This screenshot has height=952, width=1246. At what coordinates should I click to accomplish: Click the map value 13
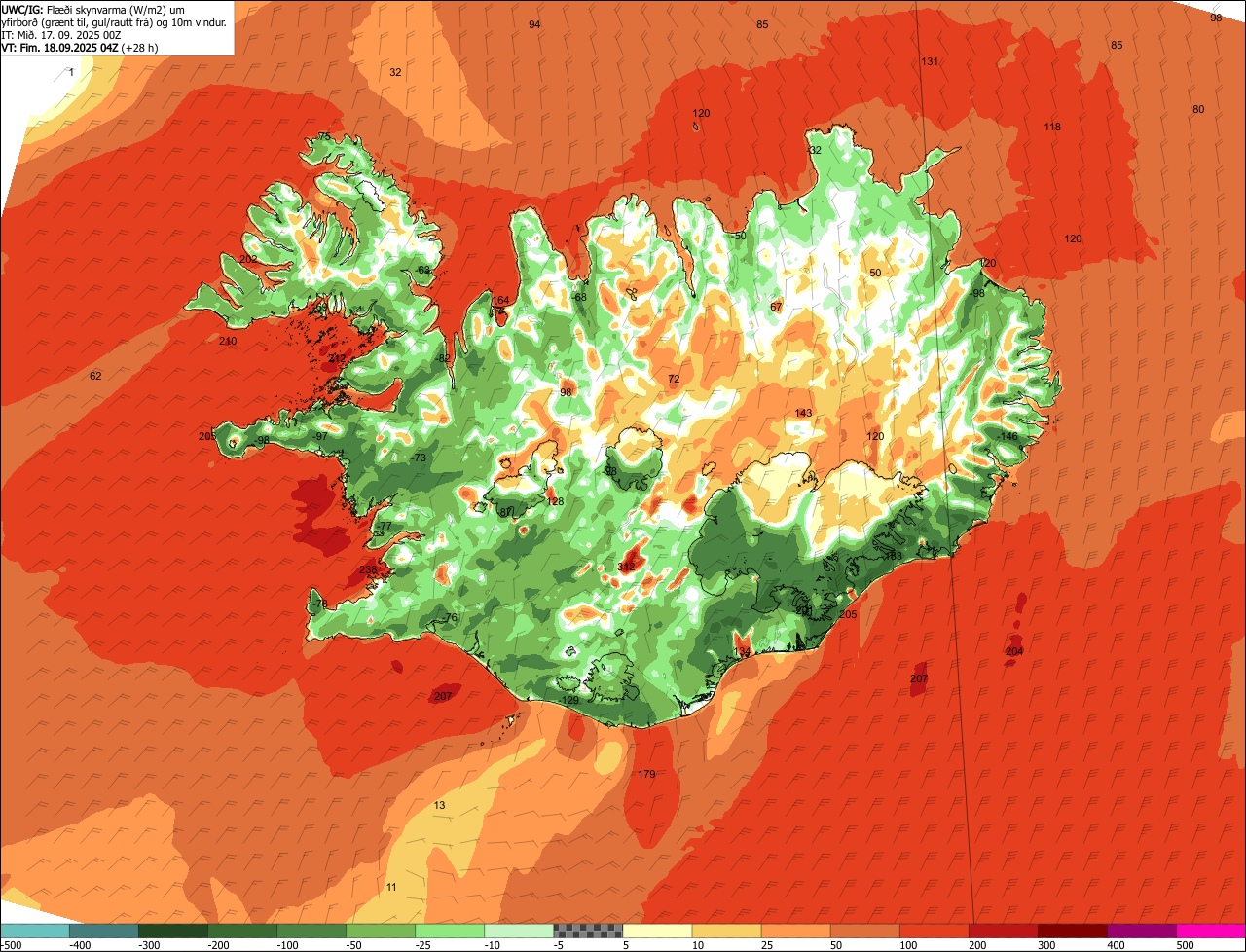tap(440, 805)
